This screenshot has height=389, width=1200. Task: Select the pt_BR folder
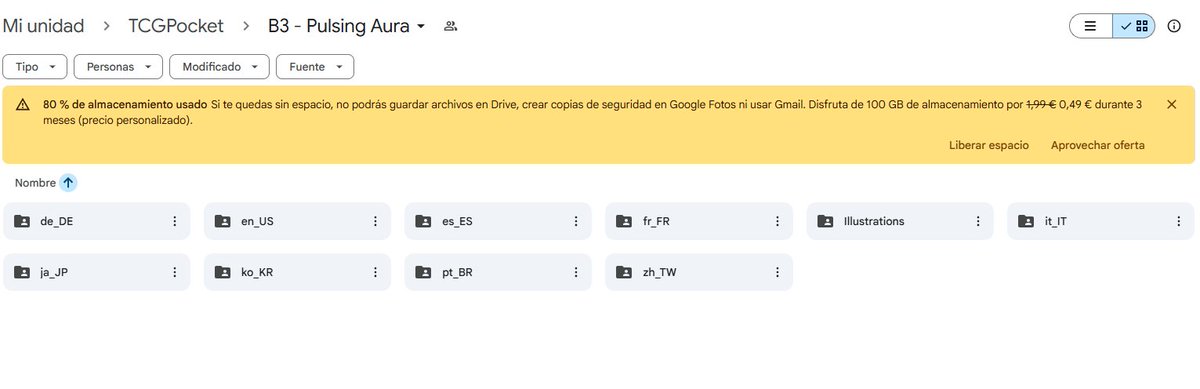coord(498,272)
